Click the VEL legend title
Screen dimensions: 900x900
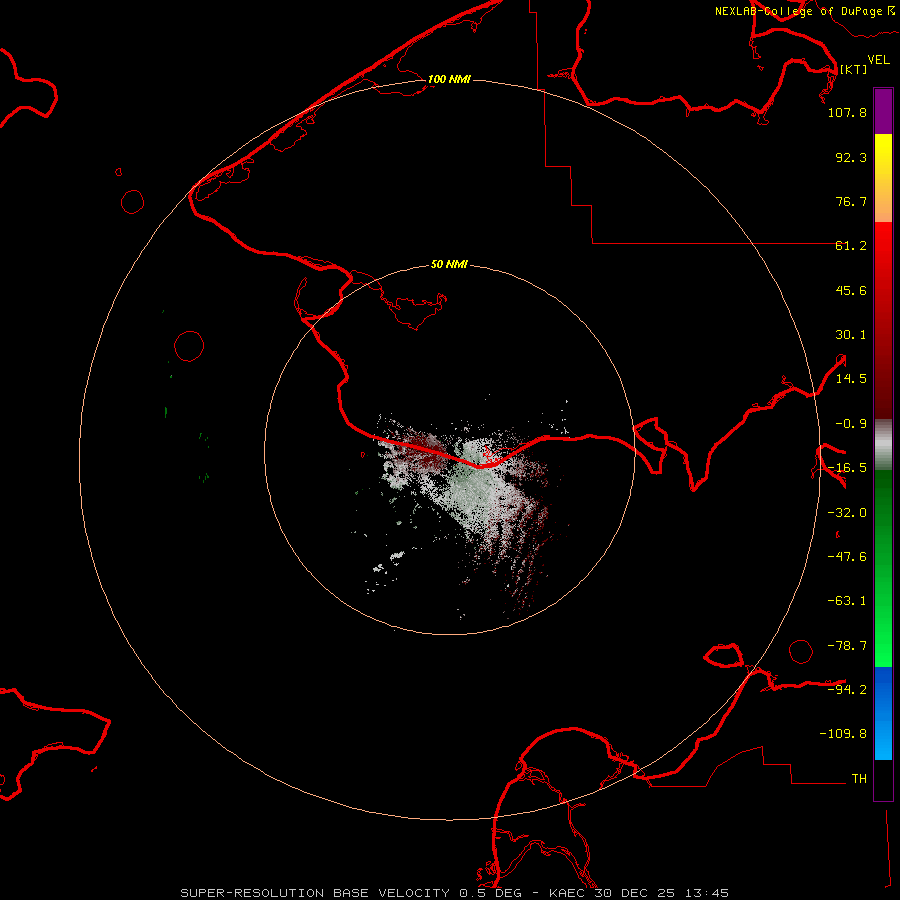879,60
